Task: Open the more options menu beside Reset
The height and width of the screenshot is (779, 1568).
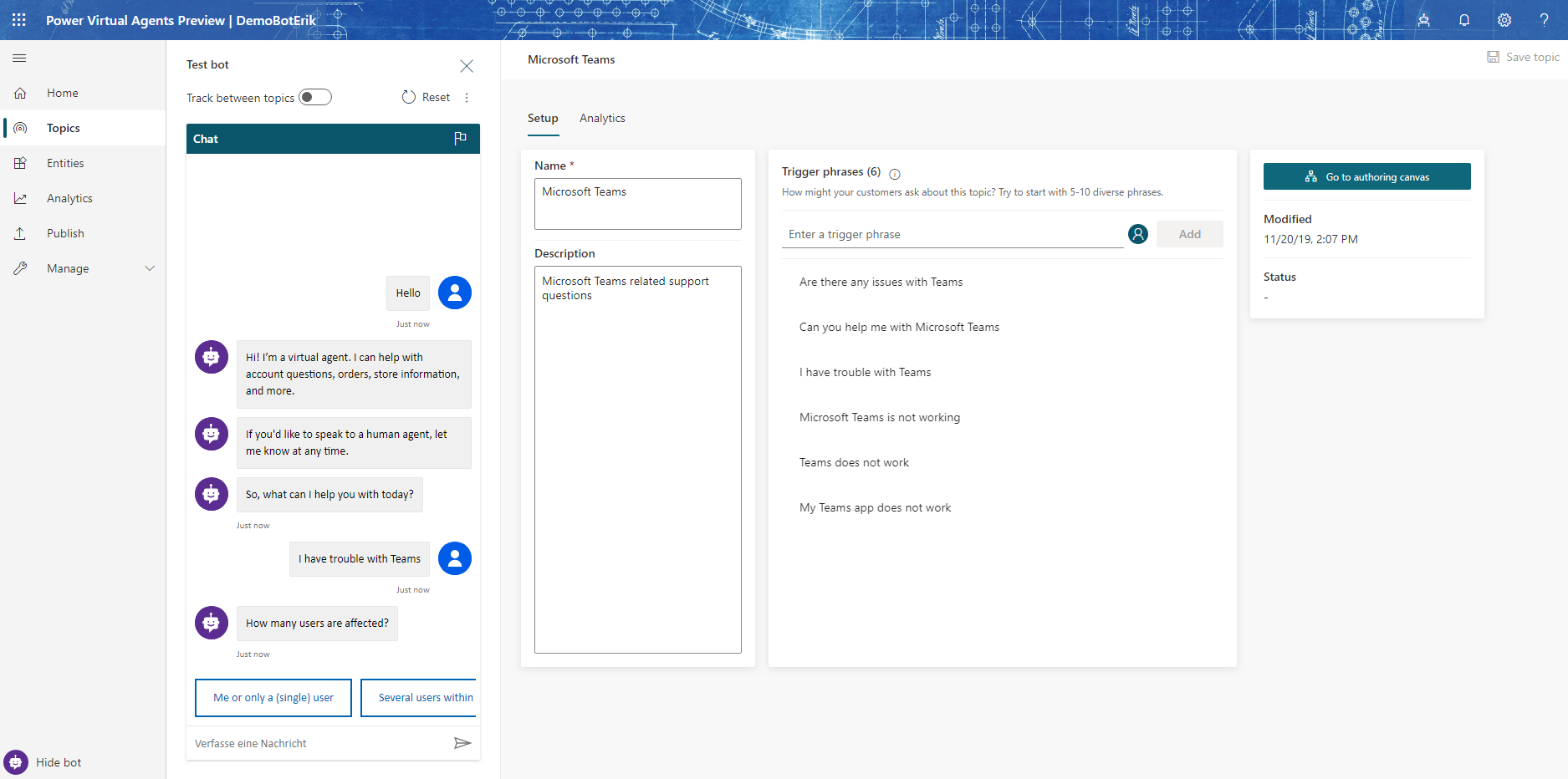Action: point(467,98)
